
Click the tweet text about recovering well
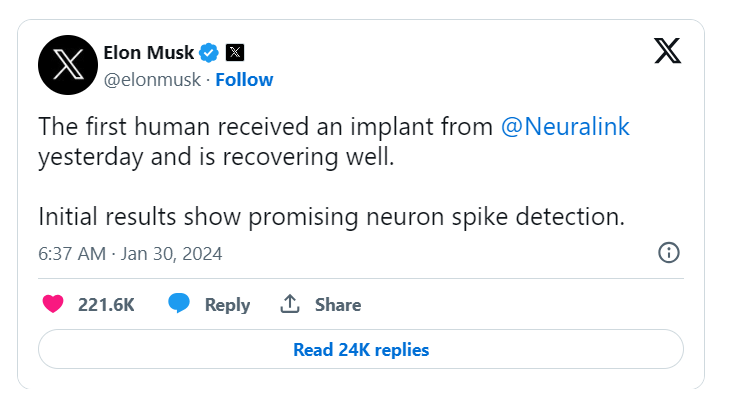click(216, 157)
